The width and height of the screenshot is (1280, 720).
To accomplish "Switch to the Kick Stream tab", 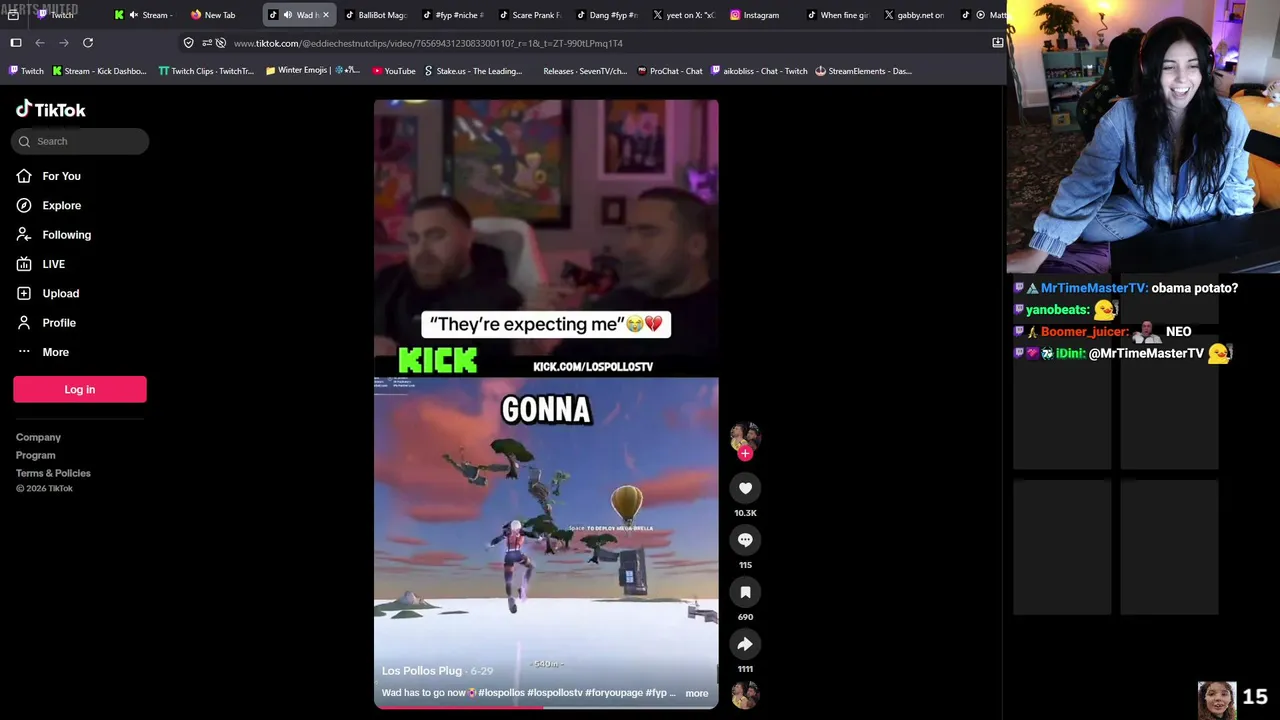I will pos(143,15).
